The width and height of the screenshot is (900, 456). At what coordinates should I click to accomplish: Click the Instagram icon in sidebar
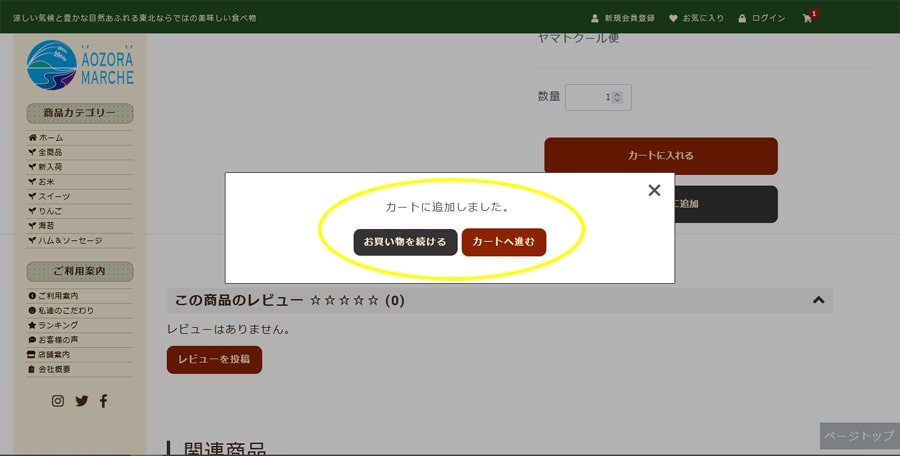click(x=58, y=401)
